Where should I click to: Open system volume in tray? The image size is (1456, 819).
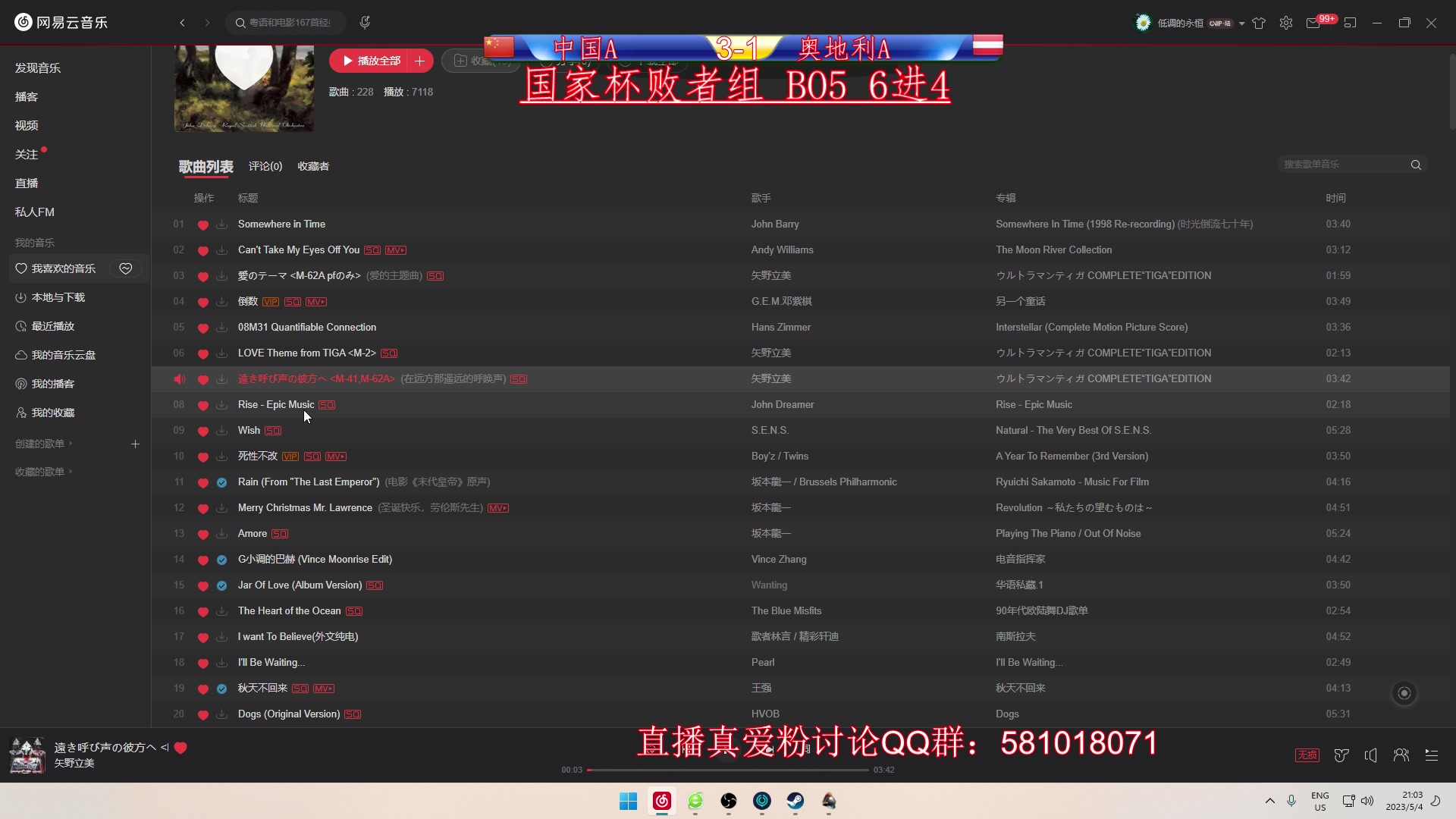(x=1367, y=801)
